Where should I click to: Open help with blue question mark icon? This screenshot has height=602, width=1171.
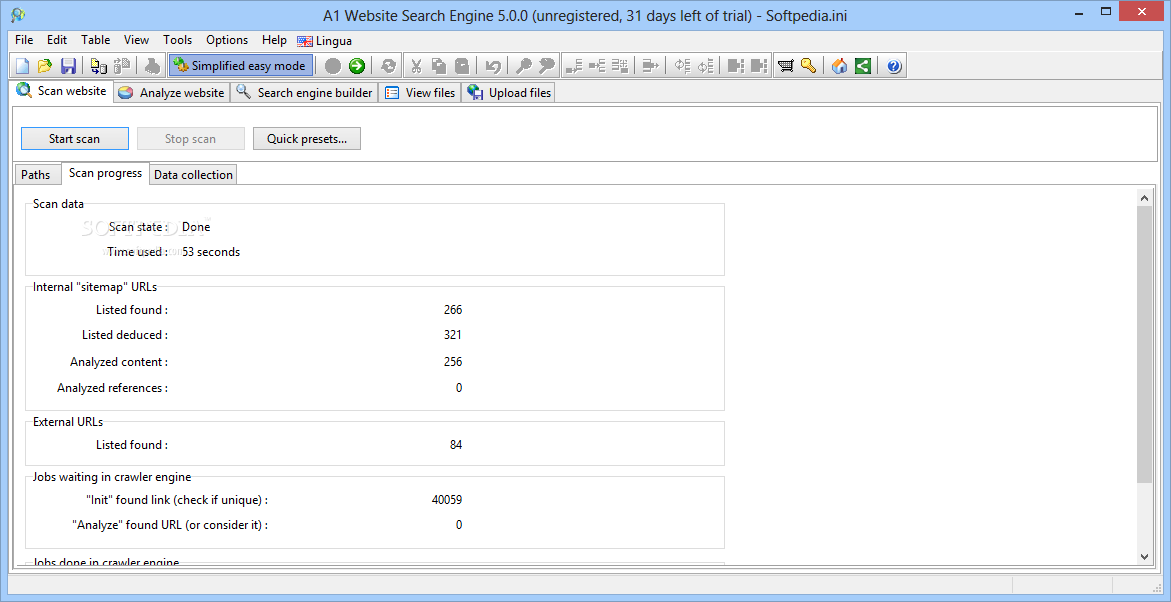coord(894,66)
